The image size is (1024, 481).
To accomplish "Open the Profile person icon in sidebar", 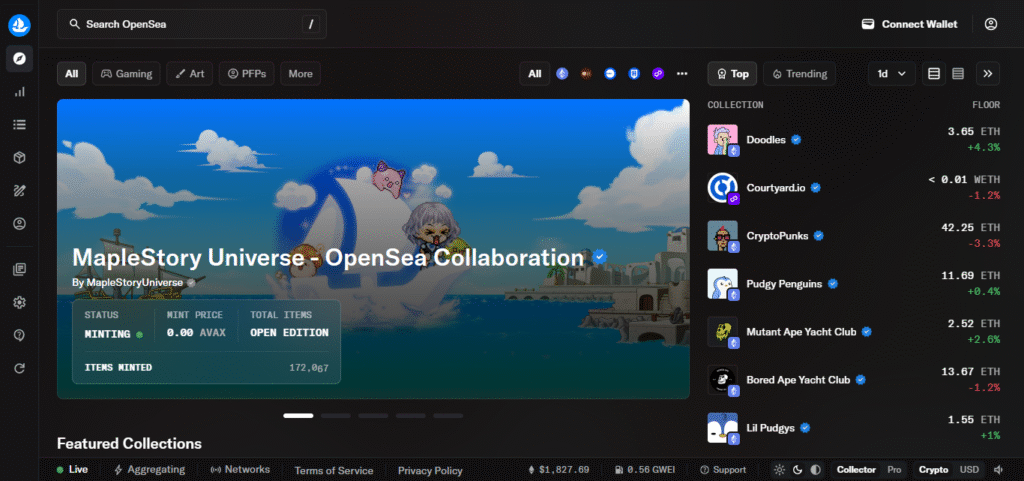I will pos(20,224).
